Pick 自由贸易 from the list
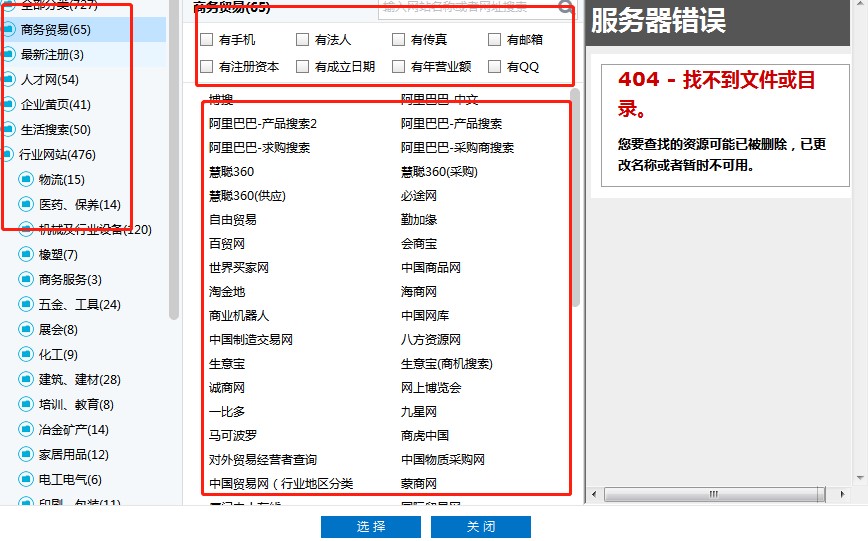Screen dimensions: 868x541 pyautogui.click(x=232, y=219)
